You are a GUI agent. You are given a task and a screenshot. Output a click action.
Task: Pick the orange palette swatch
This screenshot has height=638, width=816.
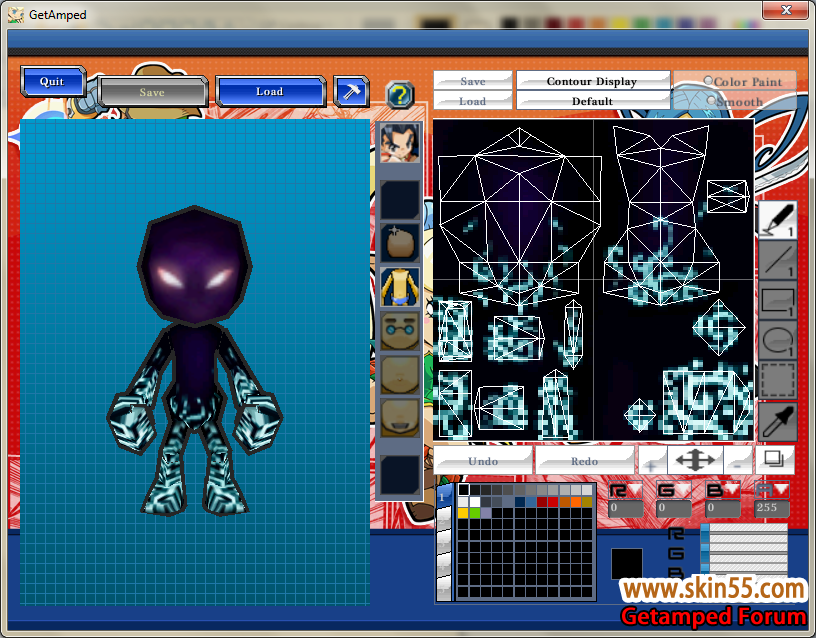click(576, 502)
